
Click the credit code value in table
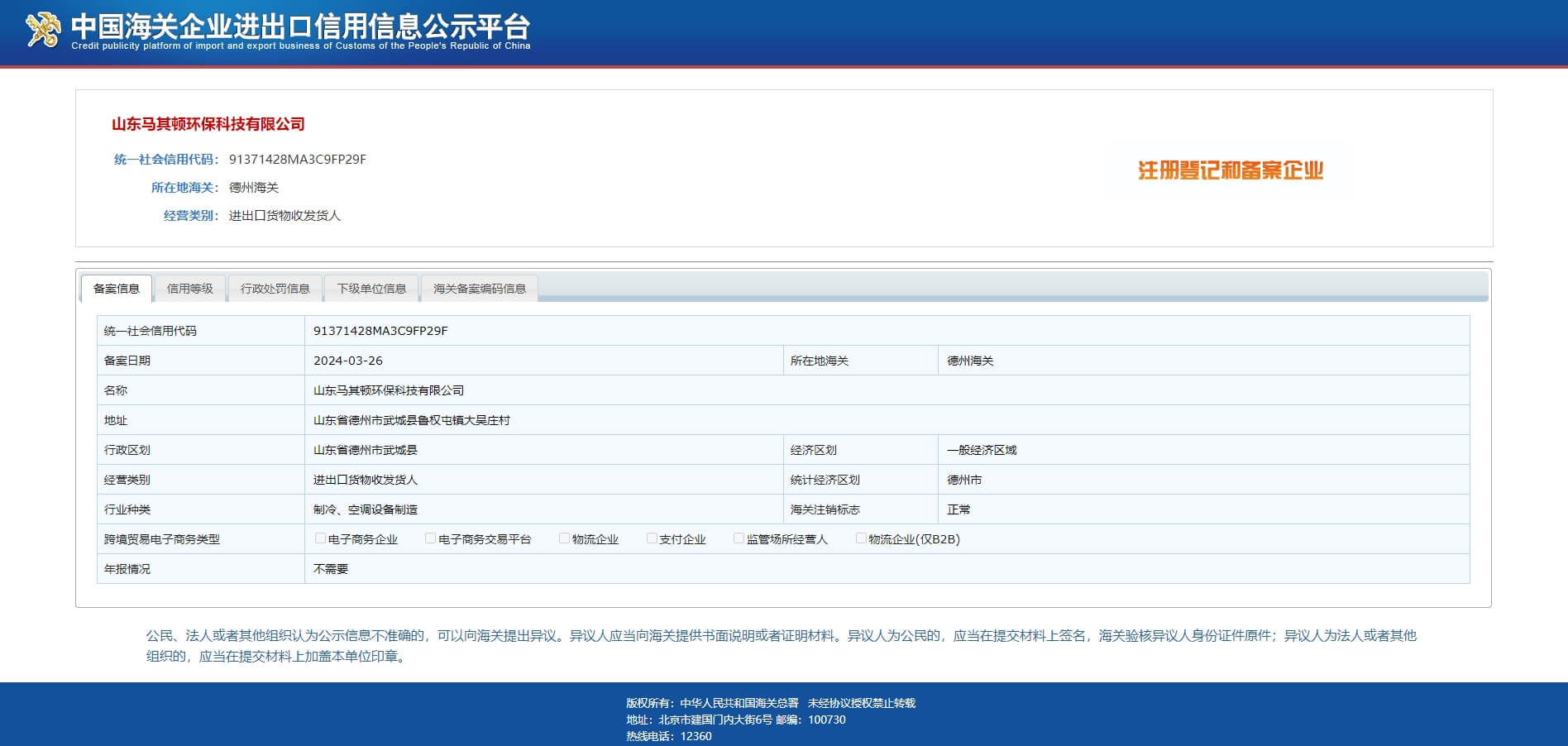point(380,331)
